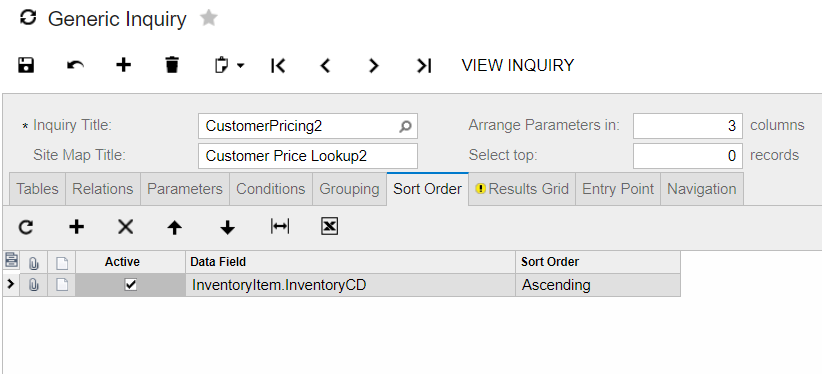The image size is (822, 374).
Task: Switch to the Conditions tab
Action: (271, 189)
